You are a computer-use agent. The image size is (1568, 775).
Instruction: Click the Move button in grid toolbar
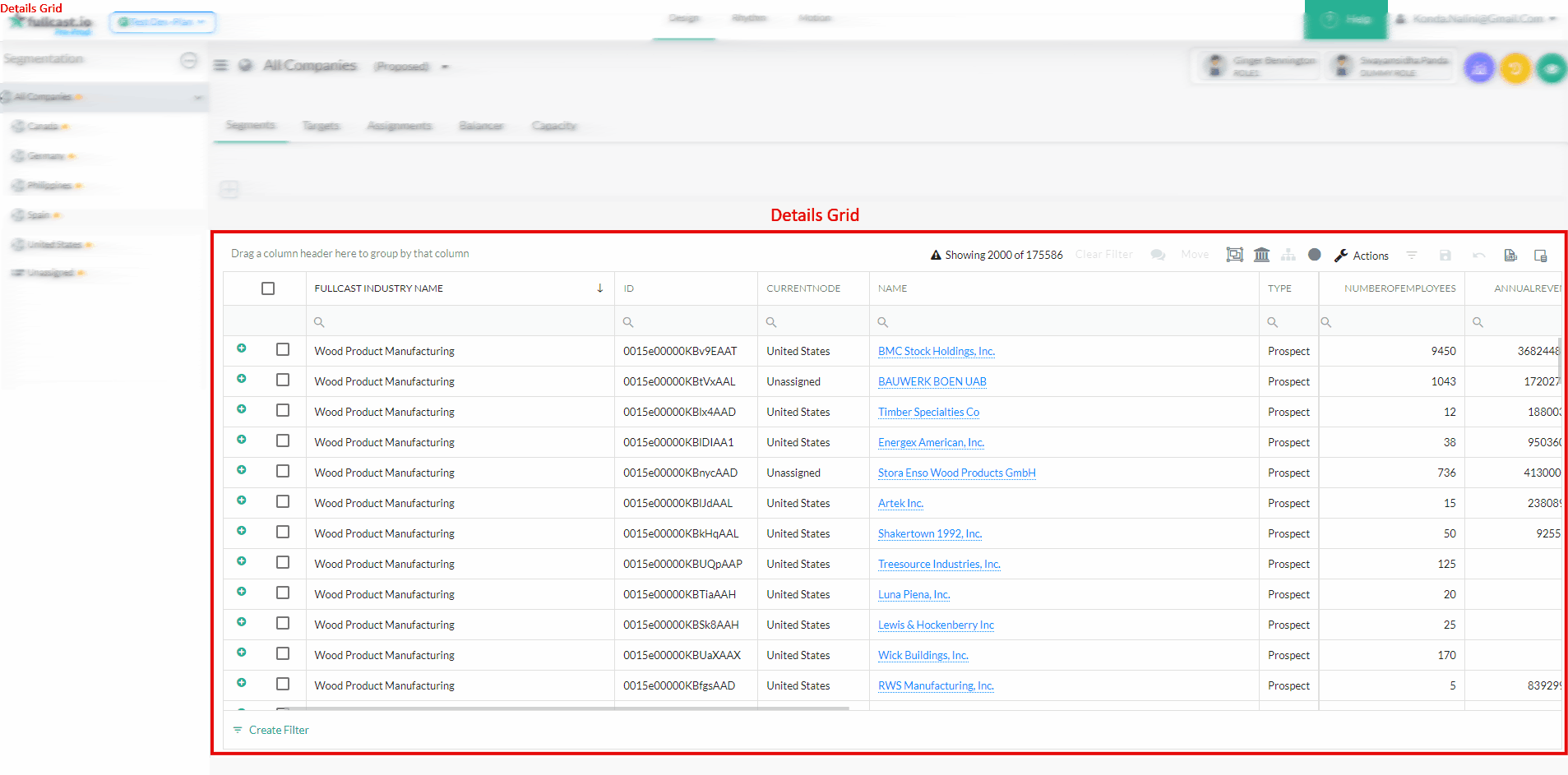click(x=1195, y=255)
